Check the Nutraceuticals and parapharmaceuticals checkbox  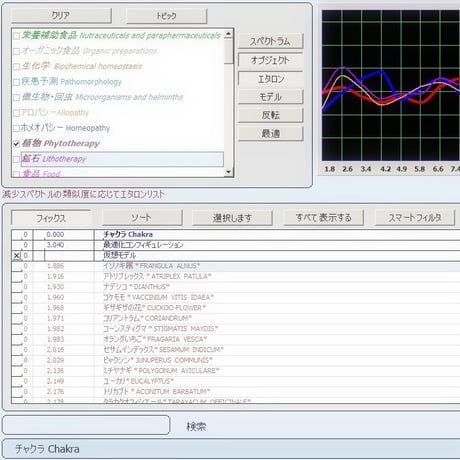[16, 36]
